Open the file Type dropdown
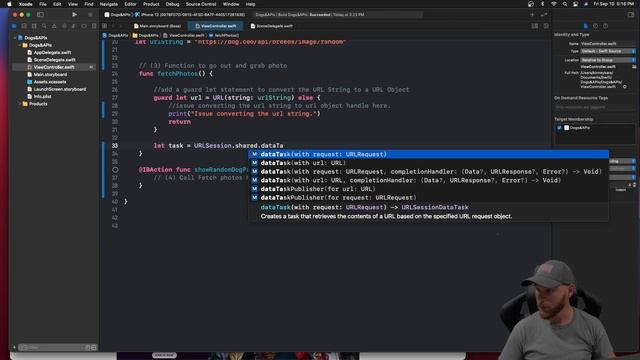The image size is (640, 360). click(608, 51)
